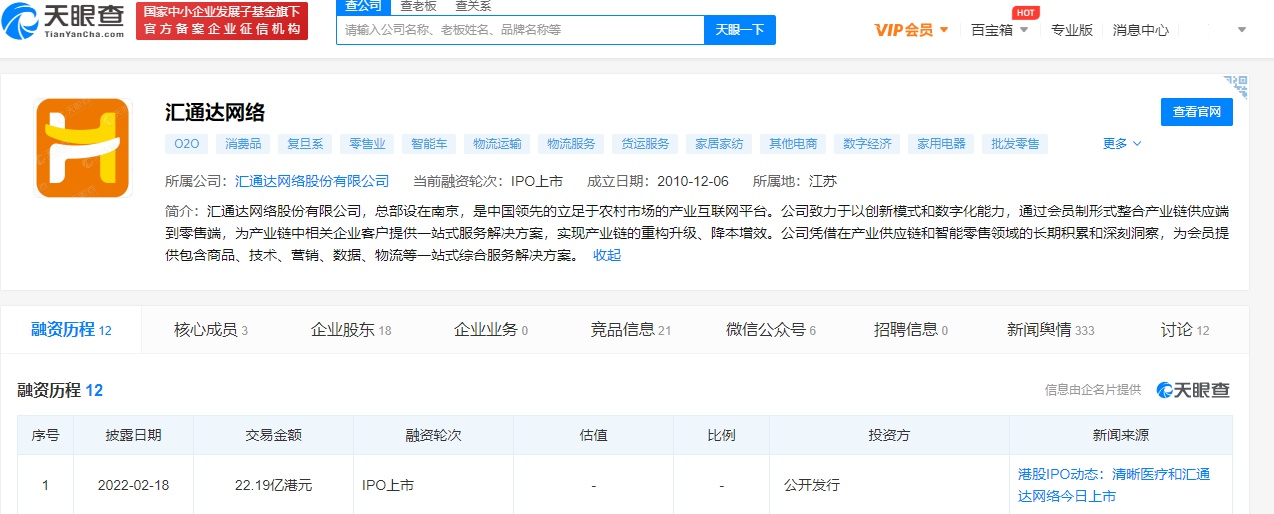Collapse the company intro with 收起
This screenshot has height=514, width=1274.
point(607,255)
